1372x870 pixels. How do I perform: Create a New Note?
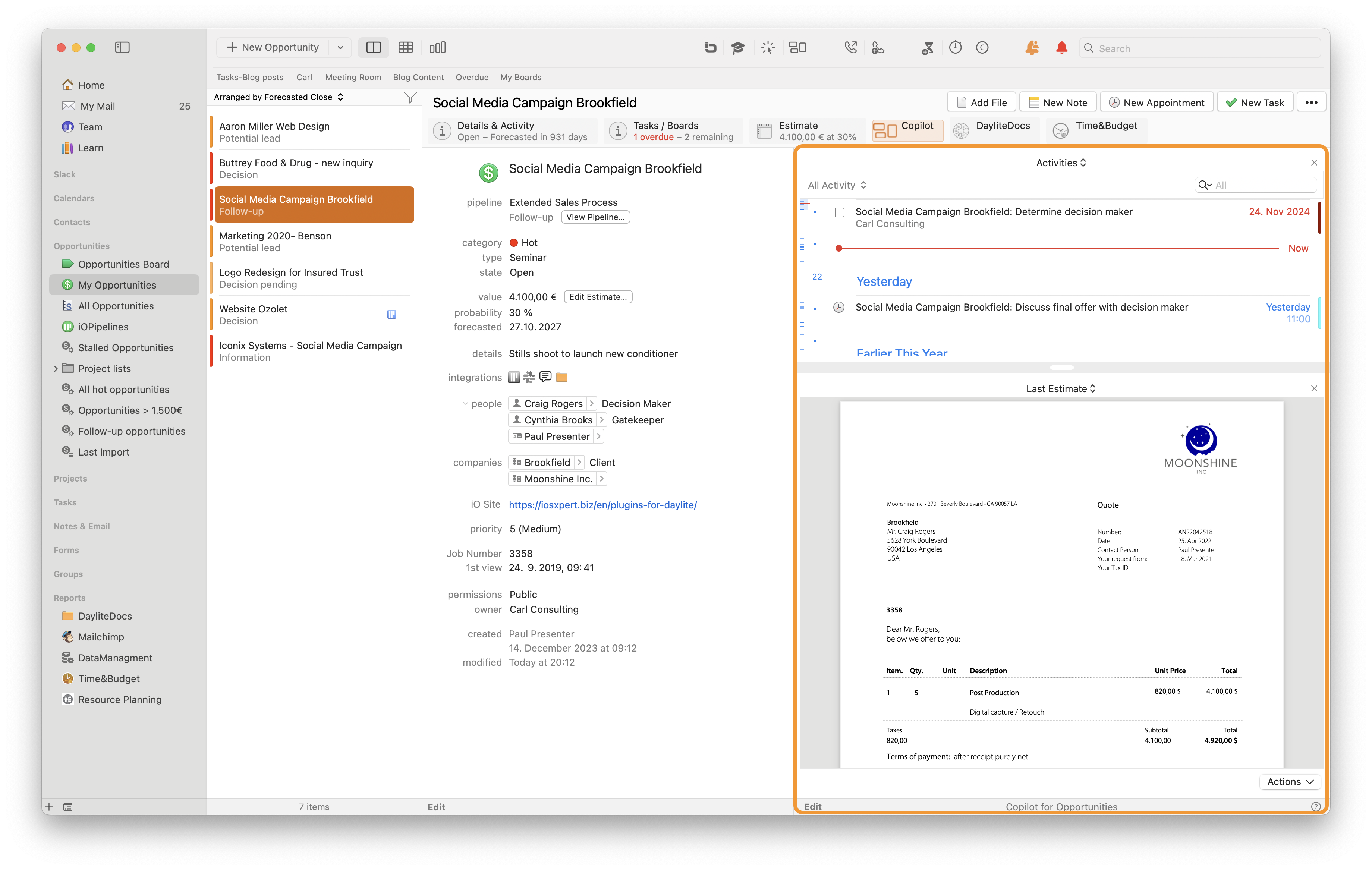(x=1058, y=103)
